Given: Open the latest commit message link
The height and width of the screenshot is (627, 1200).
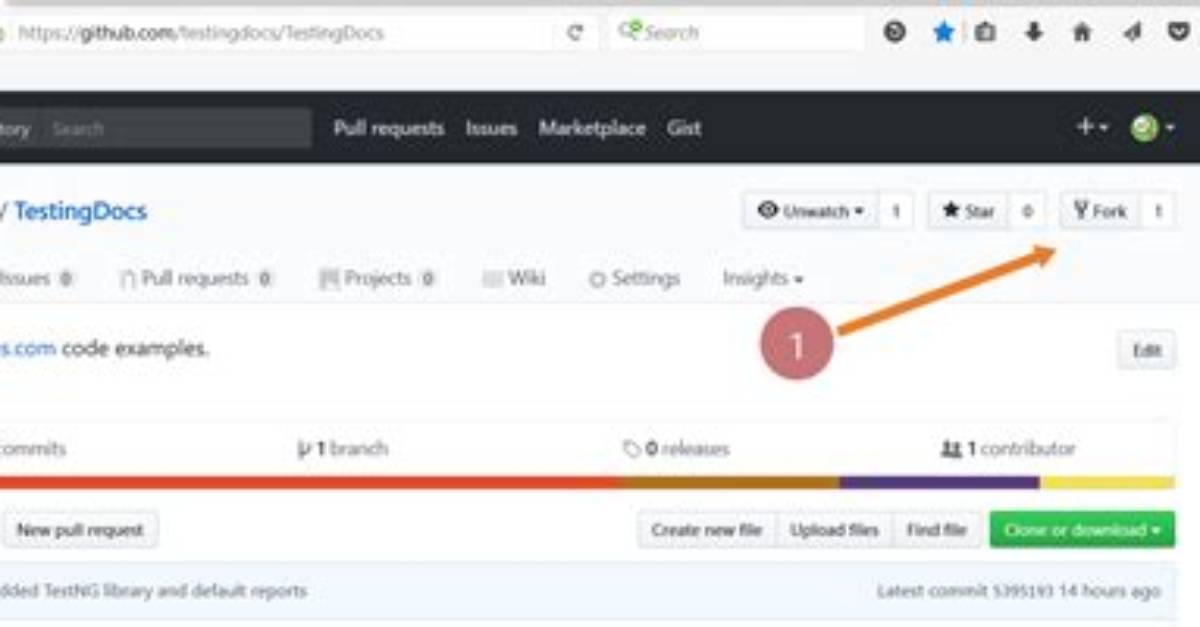Looking at the screenshot, I should click(x=153, y=591).
